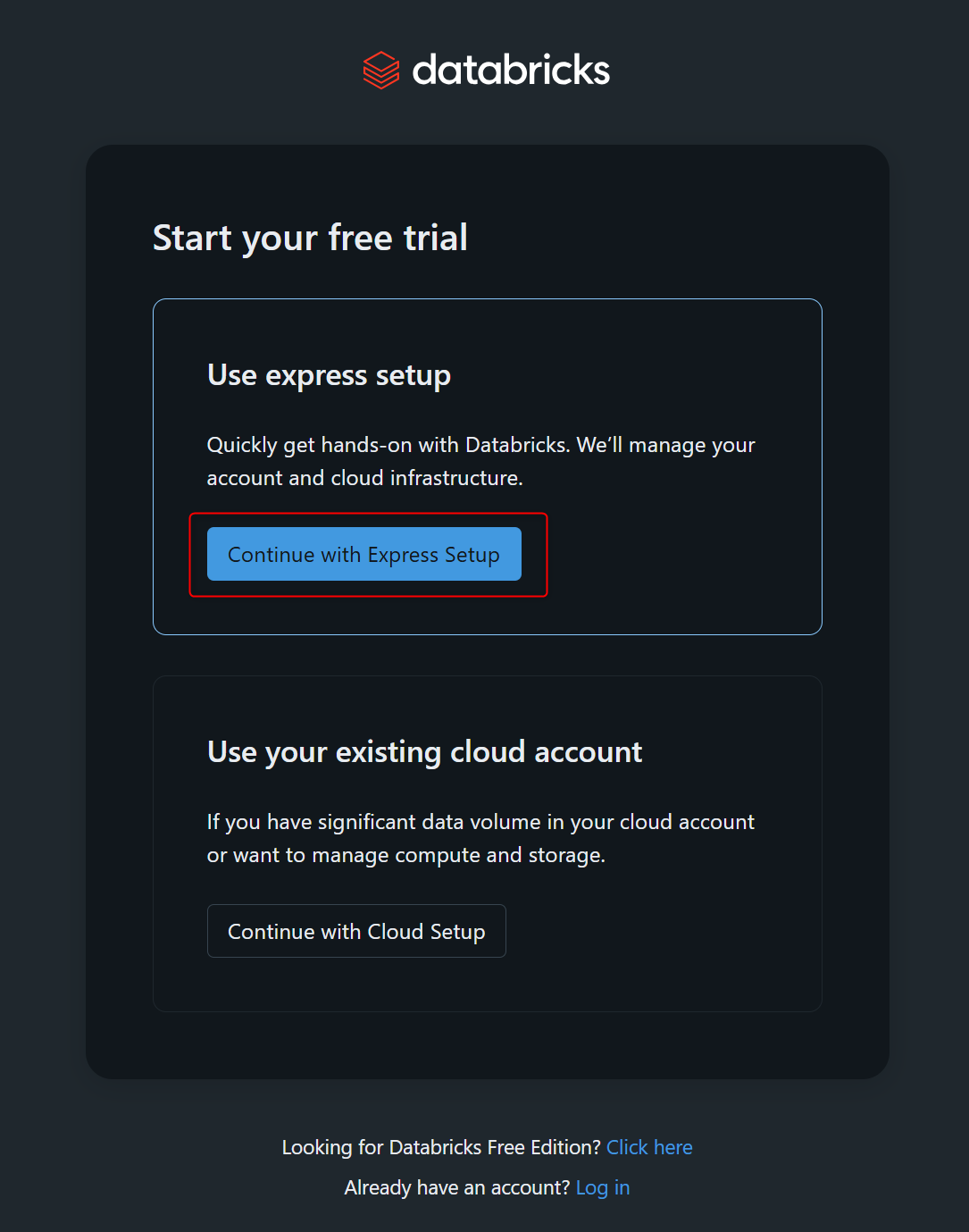Select 'Use your existing cloud account' heading
This screenshot has width=969, height=1232.
click(x=424, y=752)
